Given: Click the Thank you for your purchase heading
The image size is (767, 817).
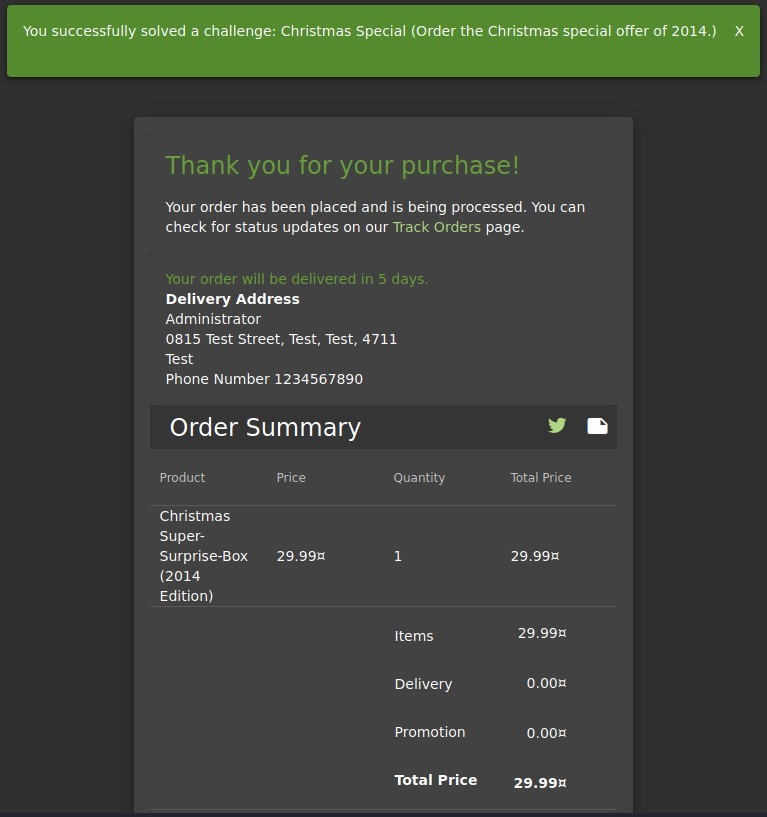Looking at the screenshot, I should [343, 165].
